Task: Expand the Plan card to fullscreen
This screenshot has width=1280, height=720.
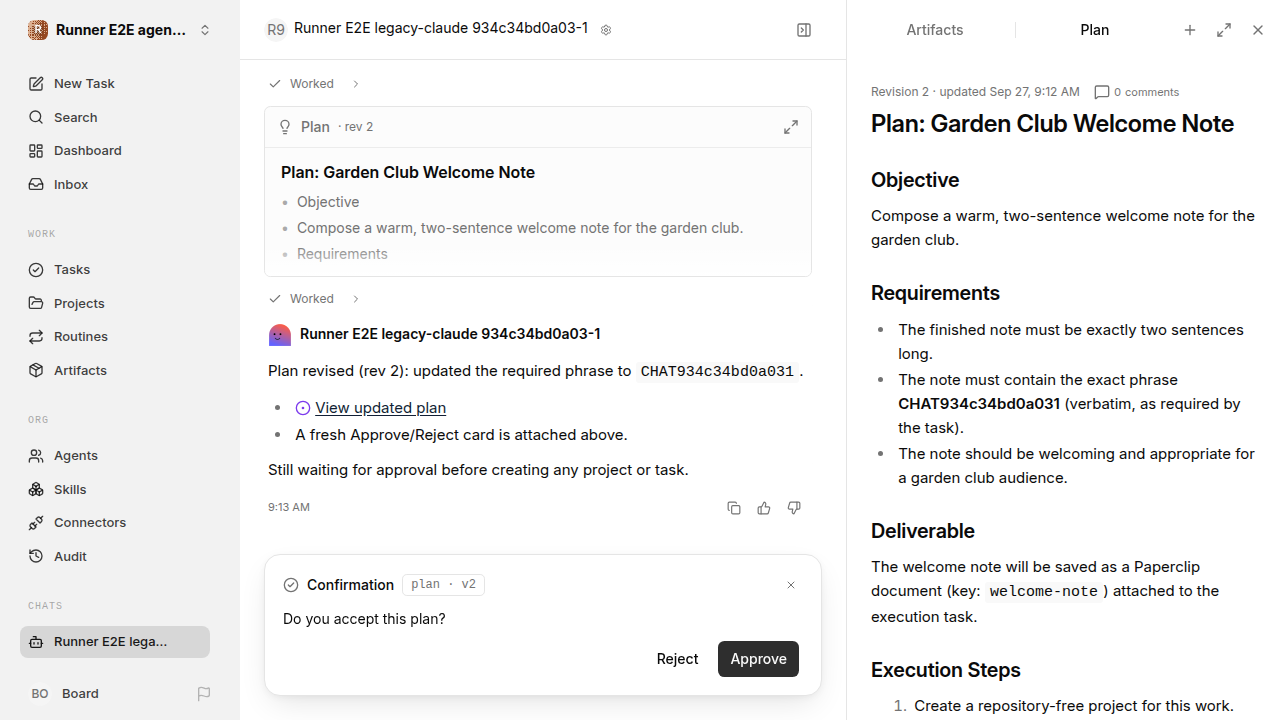Action: 791,127
